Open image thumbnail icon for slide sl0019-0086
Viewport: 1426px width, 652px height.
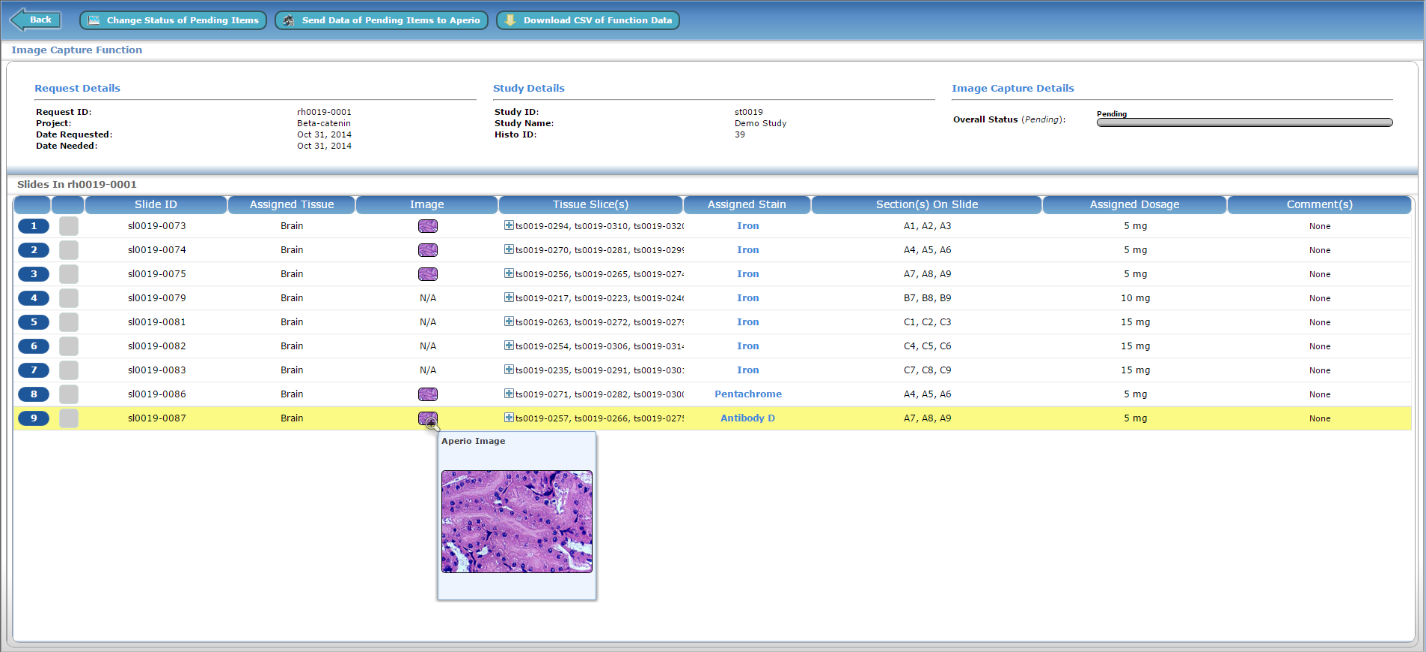coord(428,394)
